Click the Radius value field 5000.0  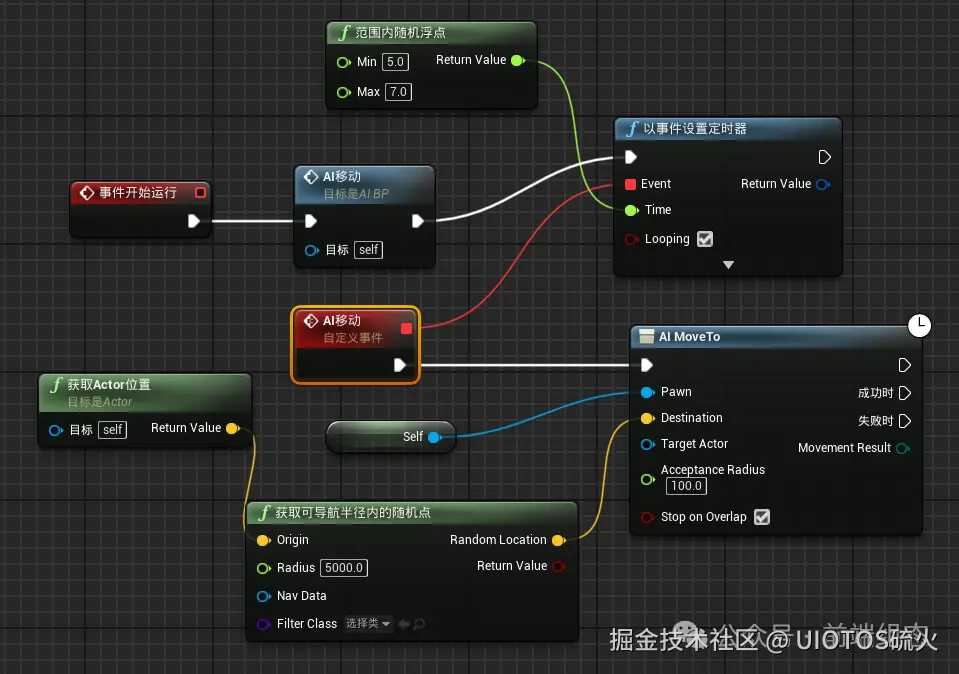344,568
